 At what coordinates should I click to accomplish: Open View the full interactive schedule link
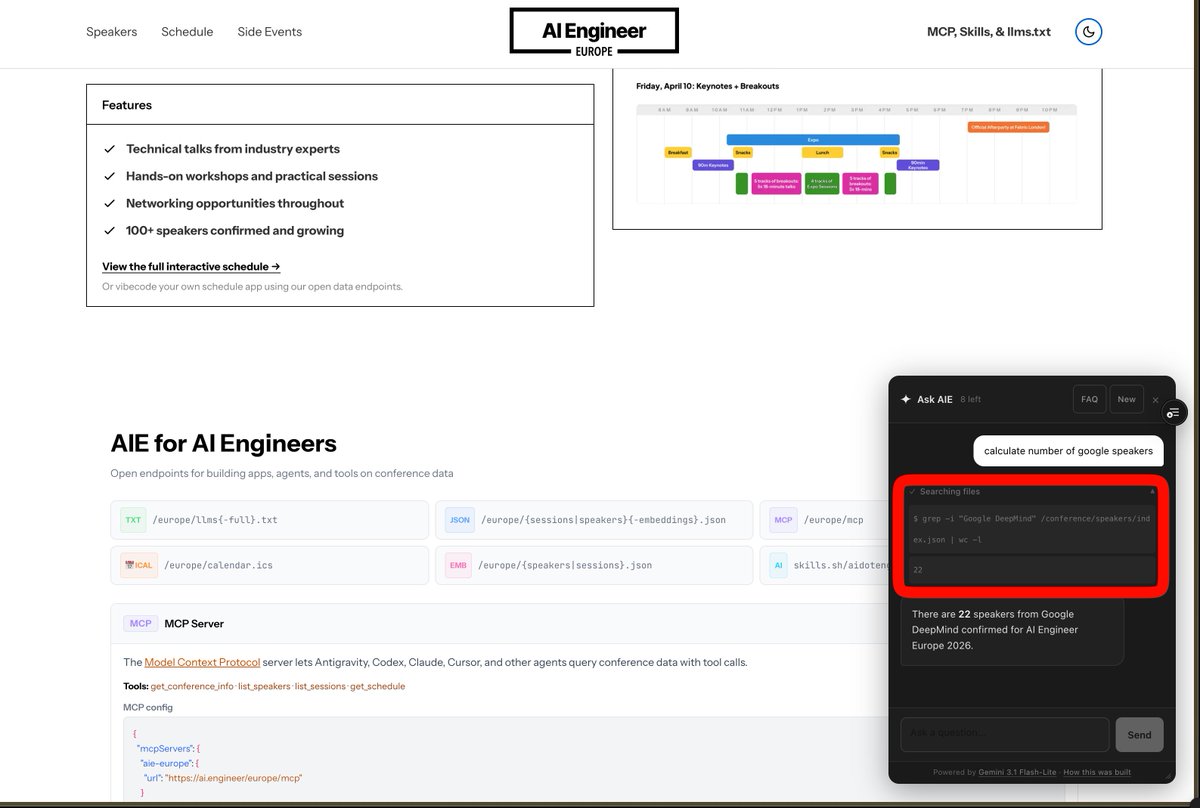click(x=191, y=267)
